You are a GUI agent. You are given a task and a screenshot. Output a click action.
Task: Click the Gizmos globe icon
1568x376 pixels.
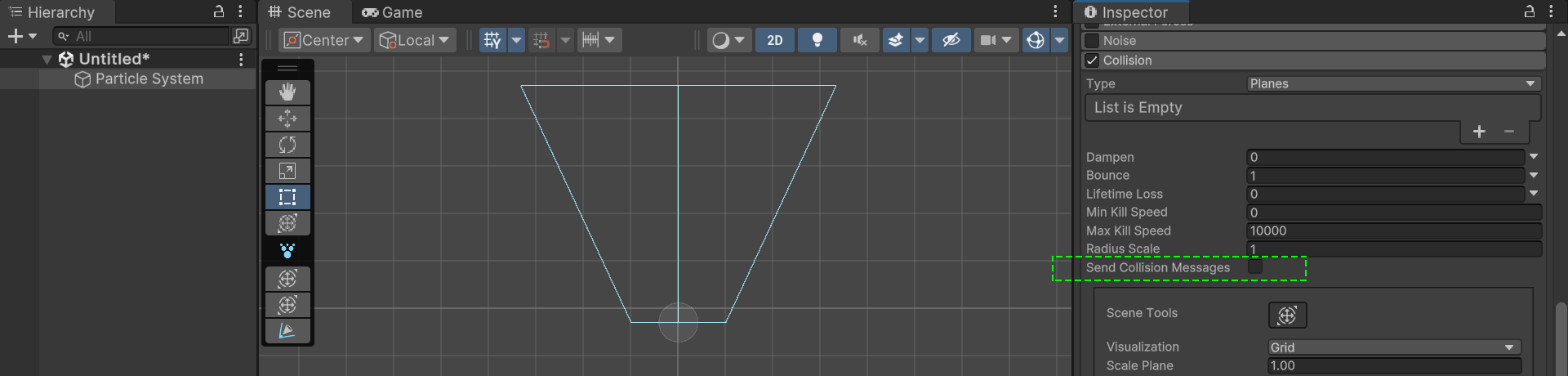coord(1036,40)
